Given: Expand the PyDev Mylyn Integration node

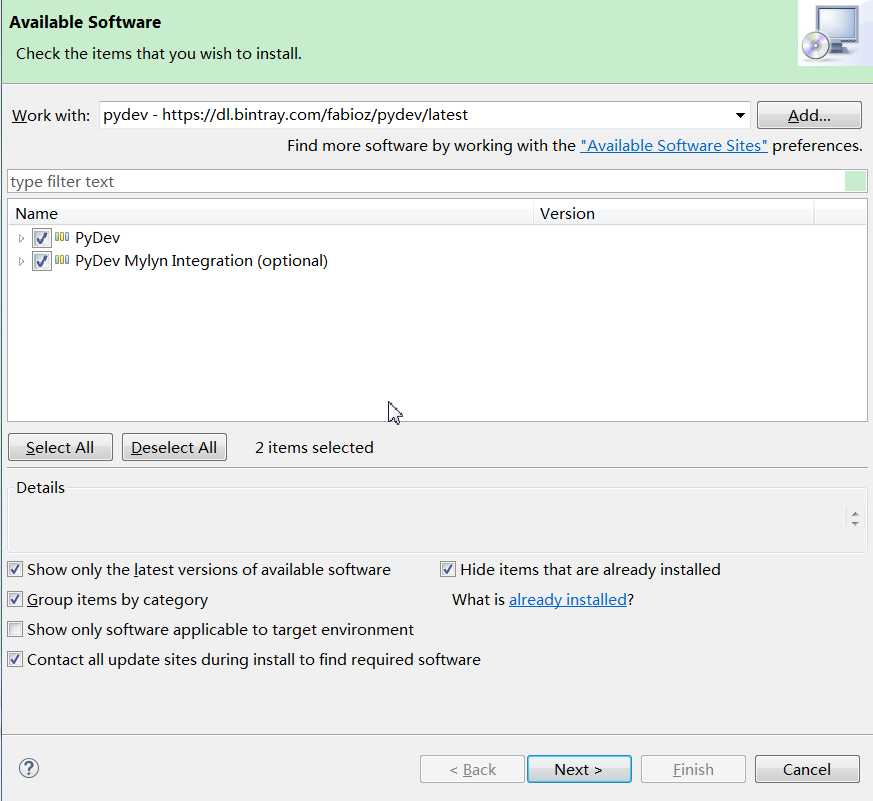Looking at the screenshot, I should 21,261.
